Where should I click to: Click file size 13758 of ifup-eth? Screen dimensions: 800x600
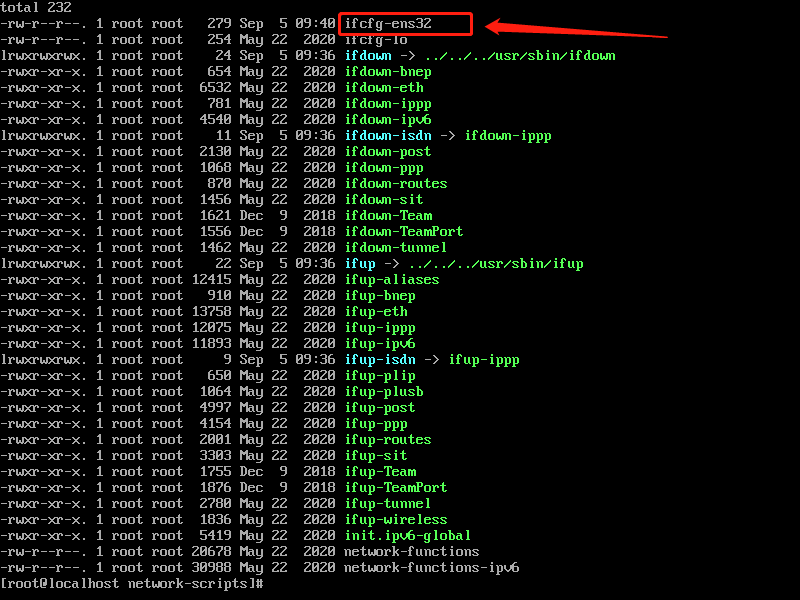[x=211, y=312]
